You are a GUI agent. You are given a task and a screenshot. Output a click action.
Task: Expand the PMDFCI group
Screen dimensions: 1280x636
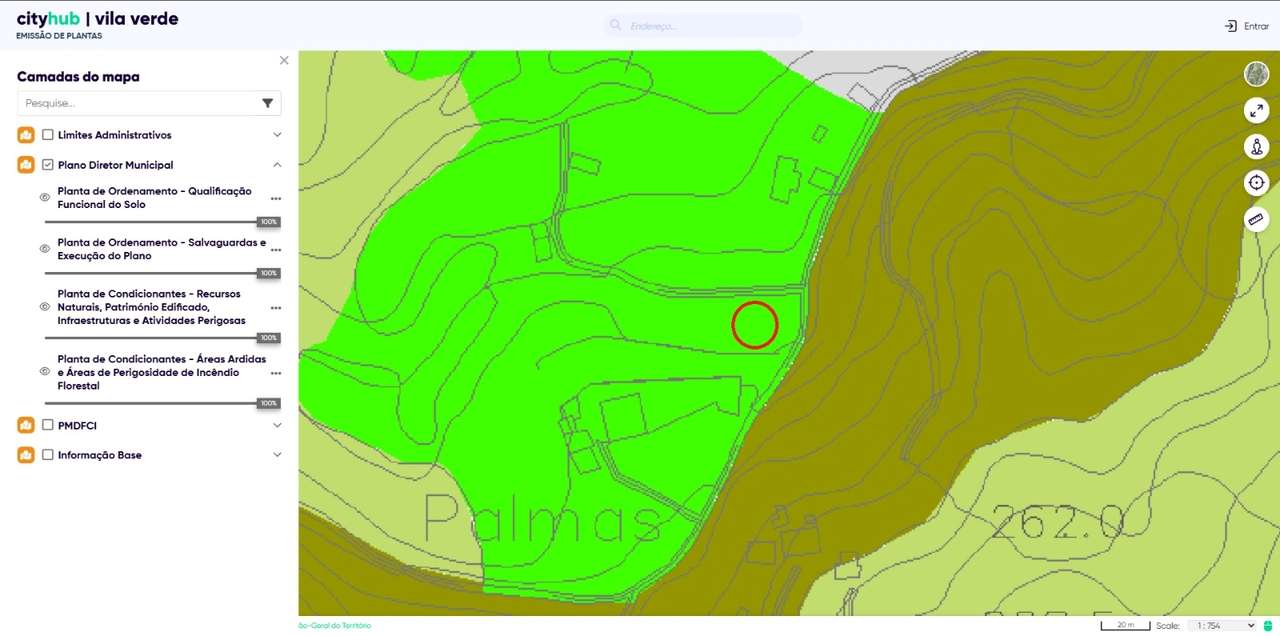[x=277, y=425]
